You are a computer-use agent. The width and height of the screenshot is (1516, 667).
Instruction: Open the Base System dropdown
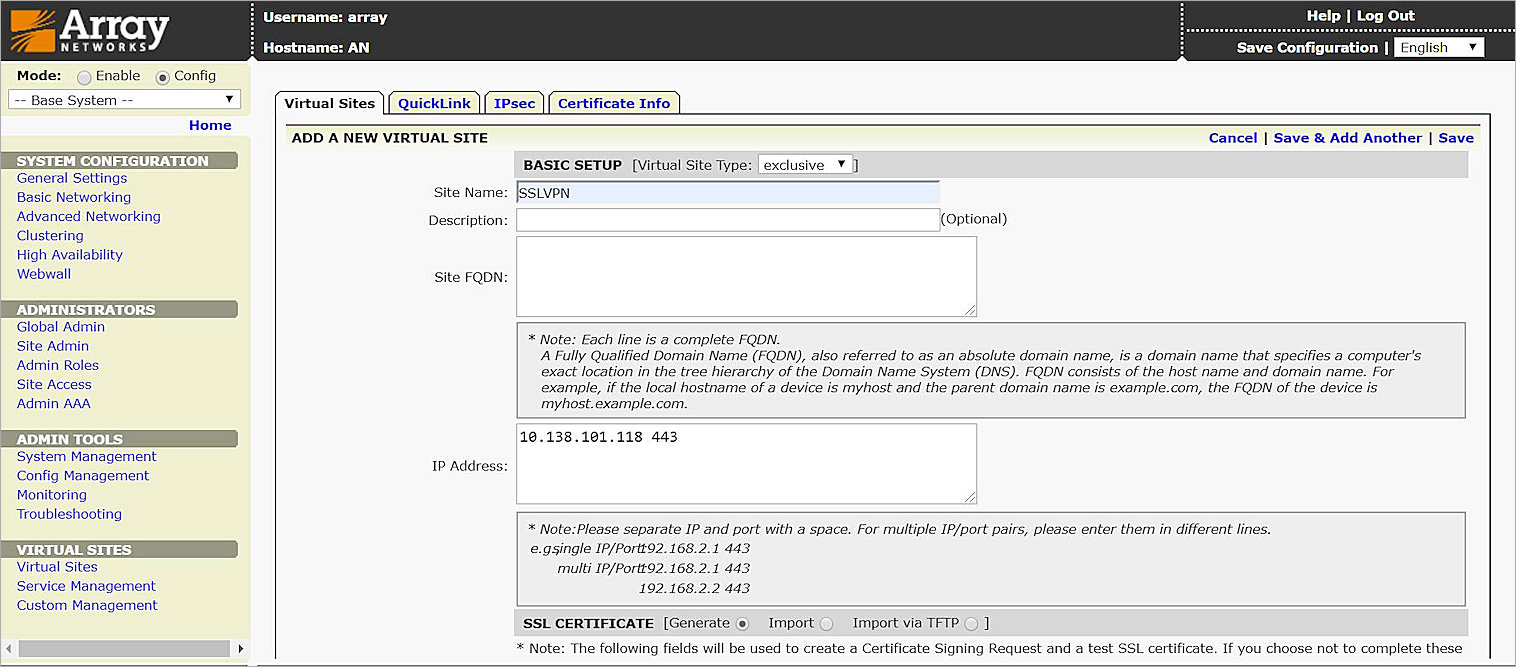click(124, 99)
